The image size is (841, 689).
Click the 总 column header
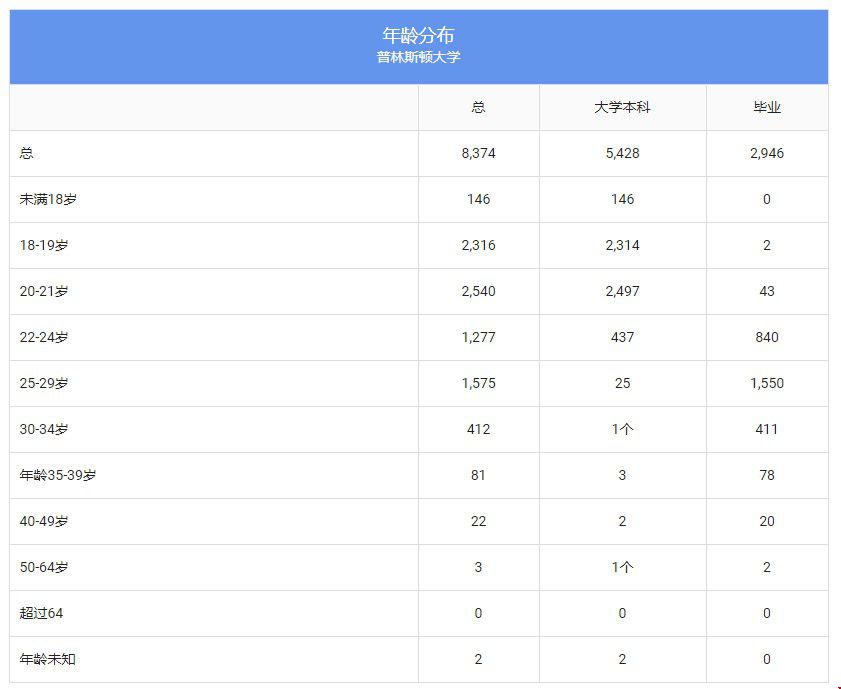pyautogui.click(x=478, y=107)
